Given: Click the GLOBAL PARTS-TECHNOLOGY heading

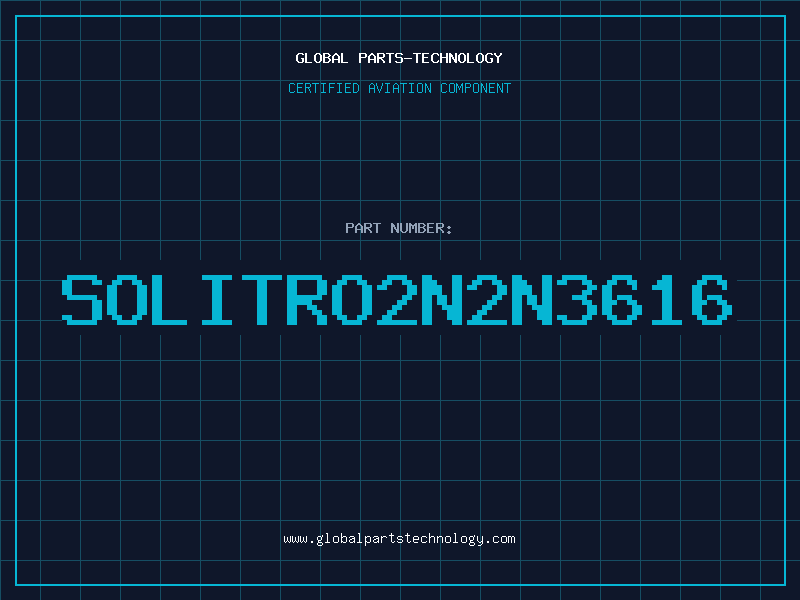Looking at the screenshot, I should point(399,58).
